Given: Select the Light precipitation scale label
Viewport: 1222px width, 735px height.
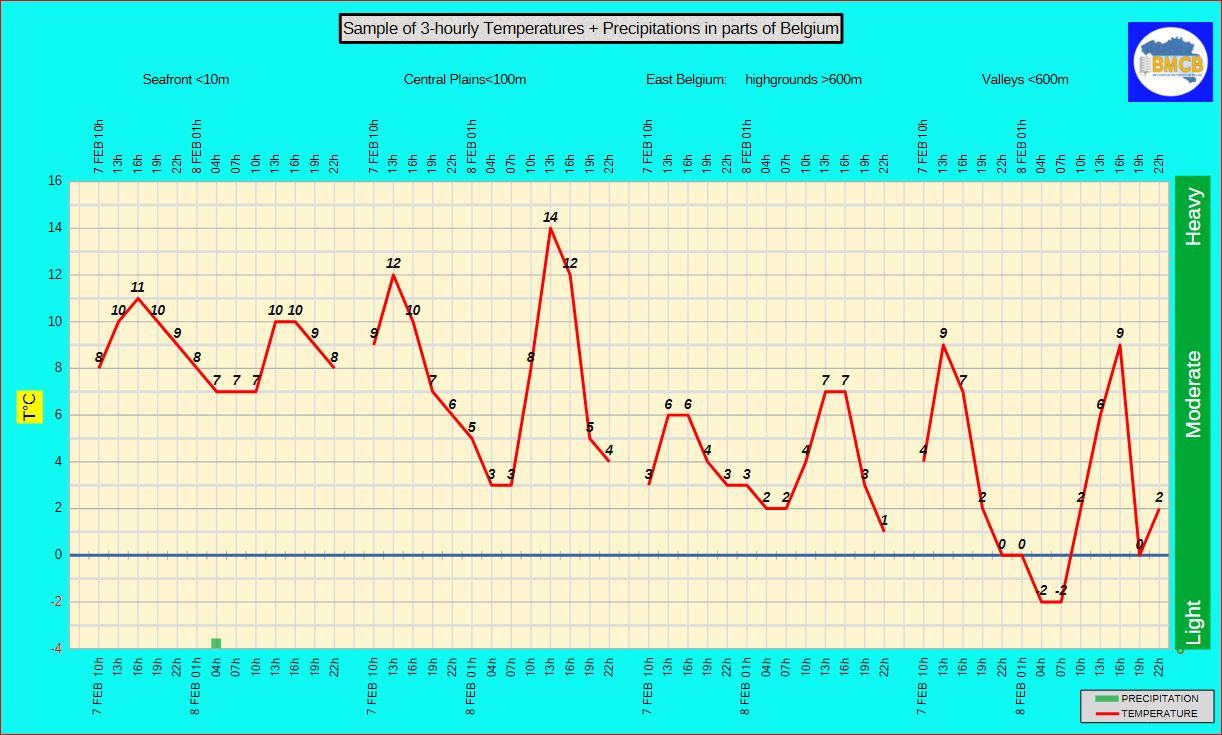Looking at the screenshot, I should 1193,622.
